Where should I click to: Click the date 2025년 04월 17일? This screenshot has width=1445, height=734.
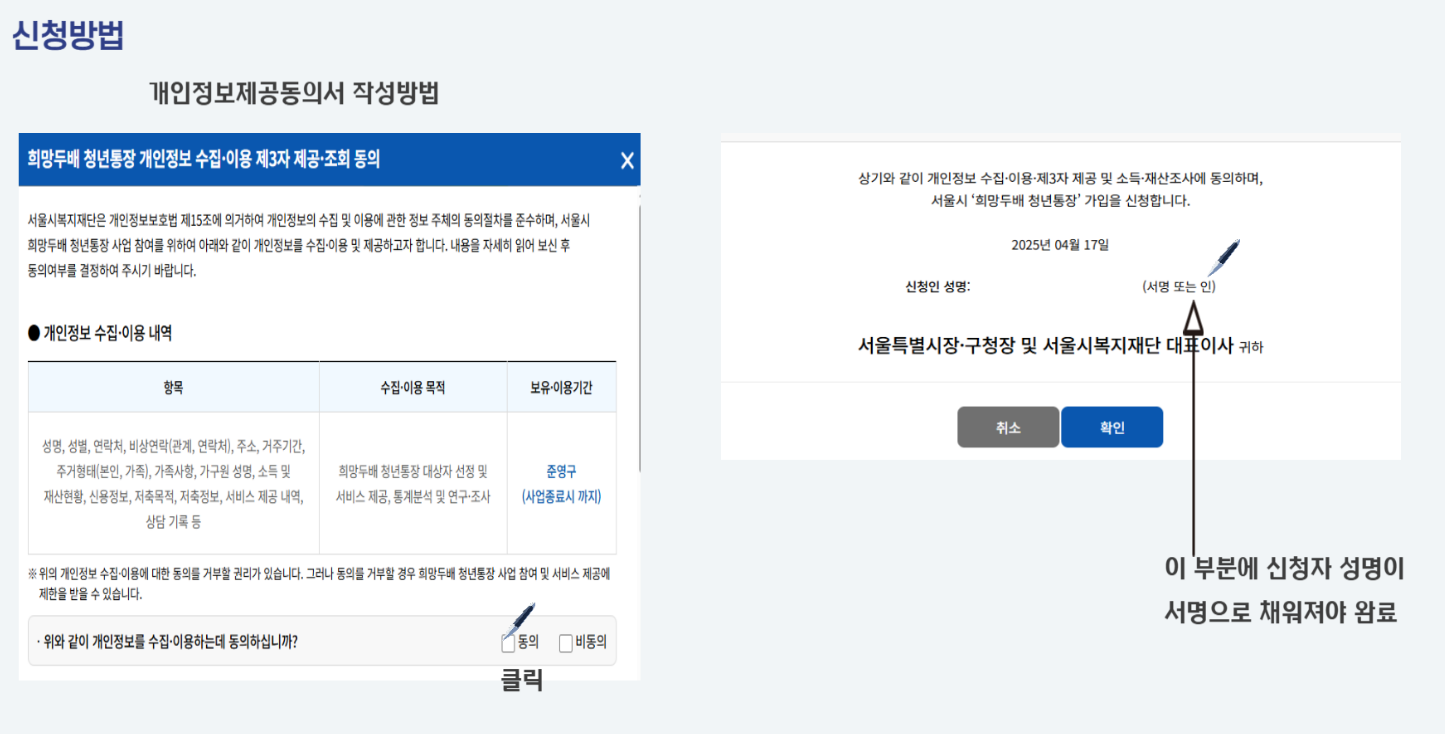click(1060, 244)
